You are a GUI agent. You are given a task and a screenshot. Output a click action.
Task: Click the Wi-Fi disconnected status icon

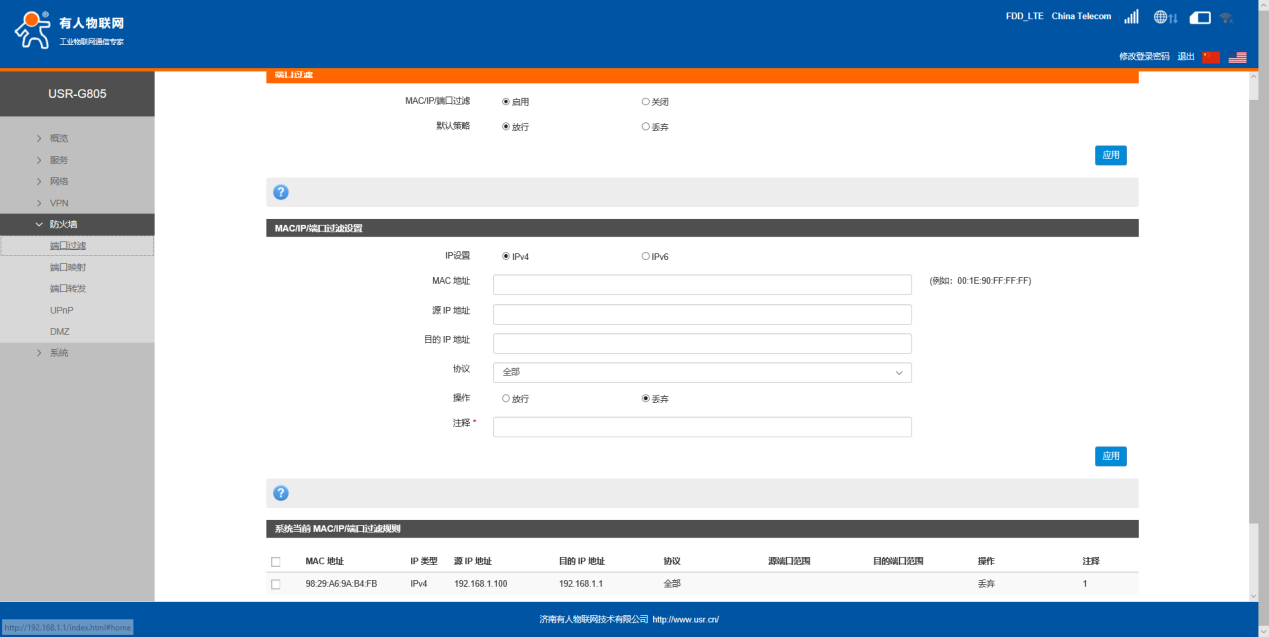[x=1226, y=17]
